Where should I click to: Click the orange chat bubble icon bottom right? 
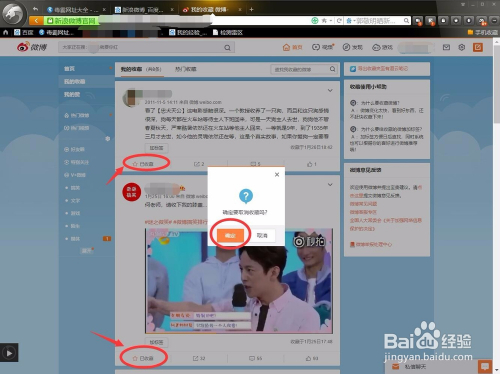[485, 367]
